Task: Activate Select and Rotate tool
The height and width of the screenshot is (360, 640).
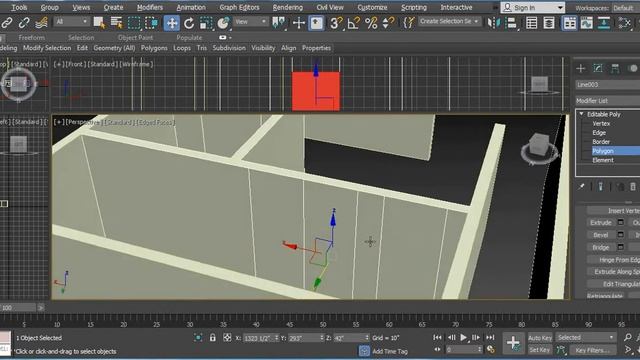Action: (189, 23)
